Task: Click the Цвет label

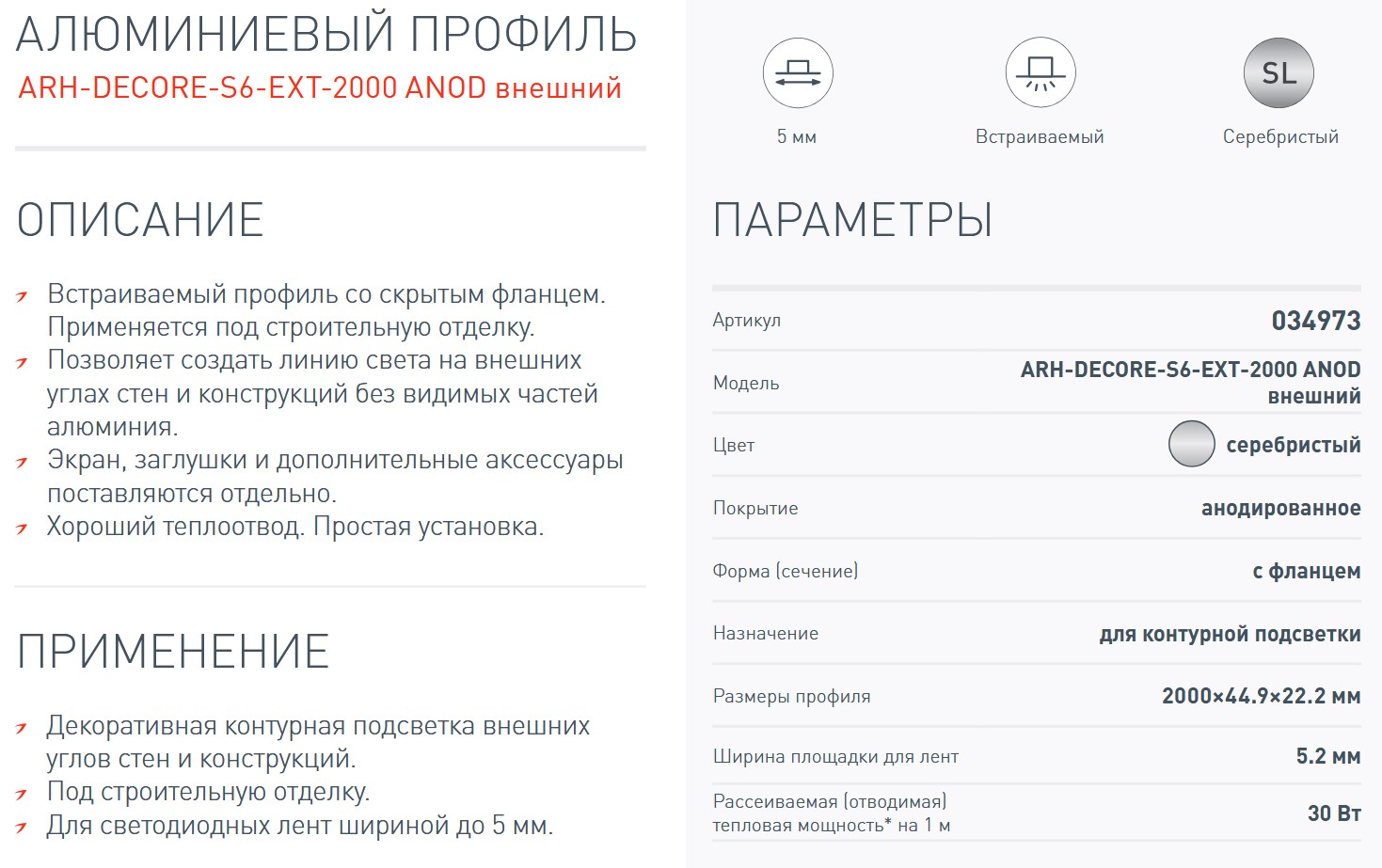Action: click(734, 445)
